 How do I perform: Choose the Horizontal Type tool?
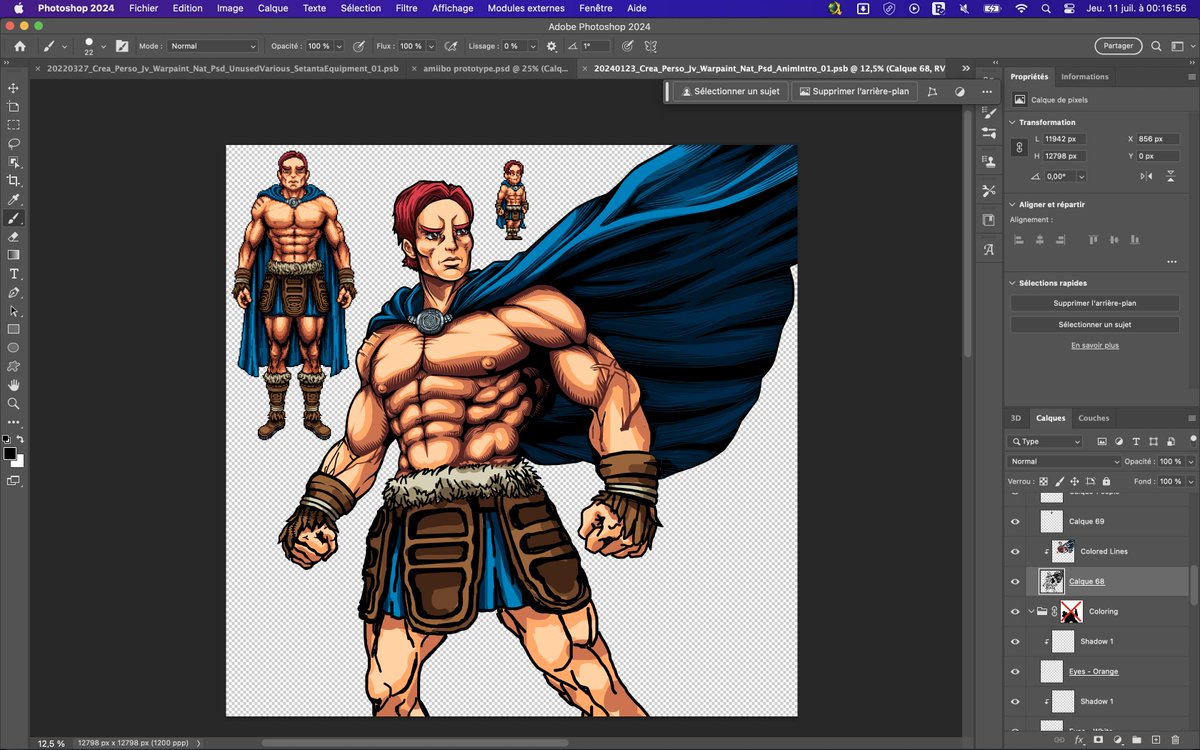click(x=14, y=274)
